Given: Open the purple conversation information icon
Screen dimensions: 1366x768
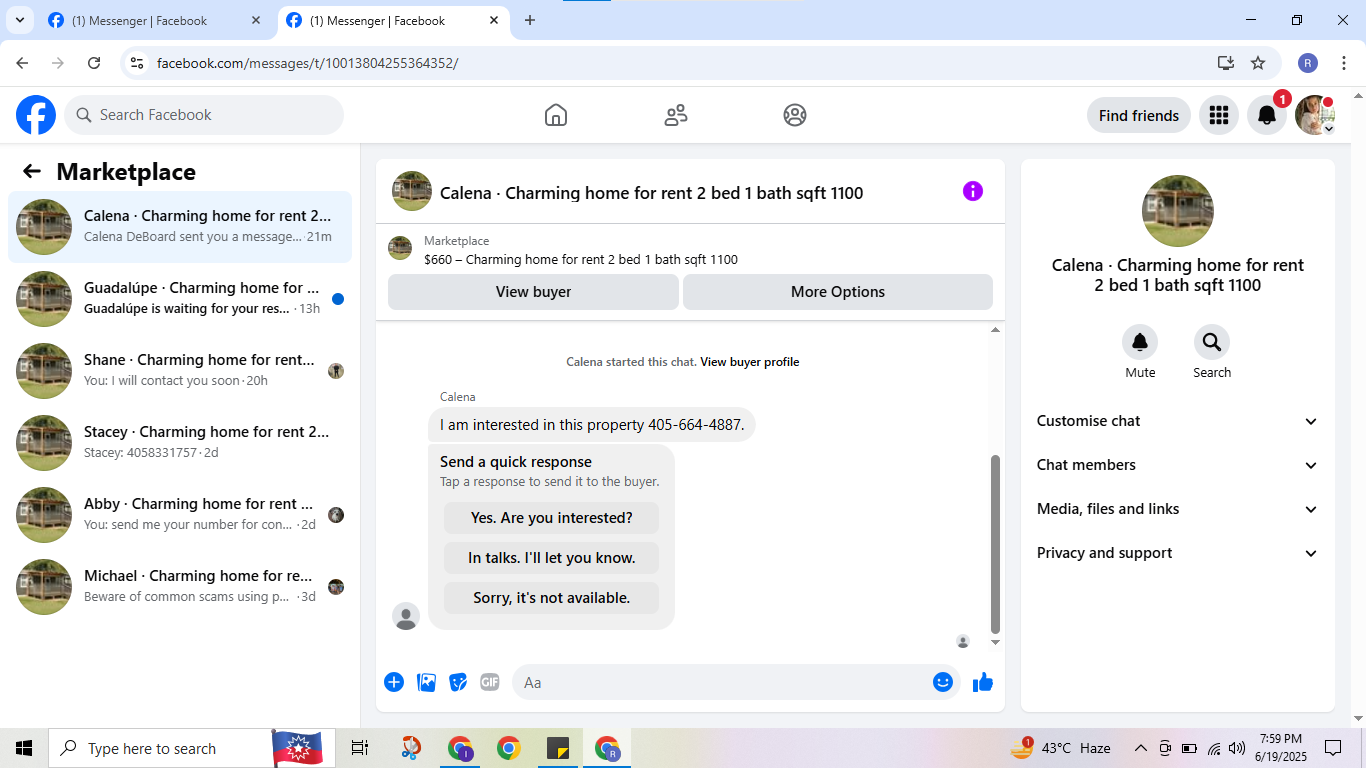Looking at the screenshot, I should click(x=973, y=191).
